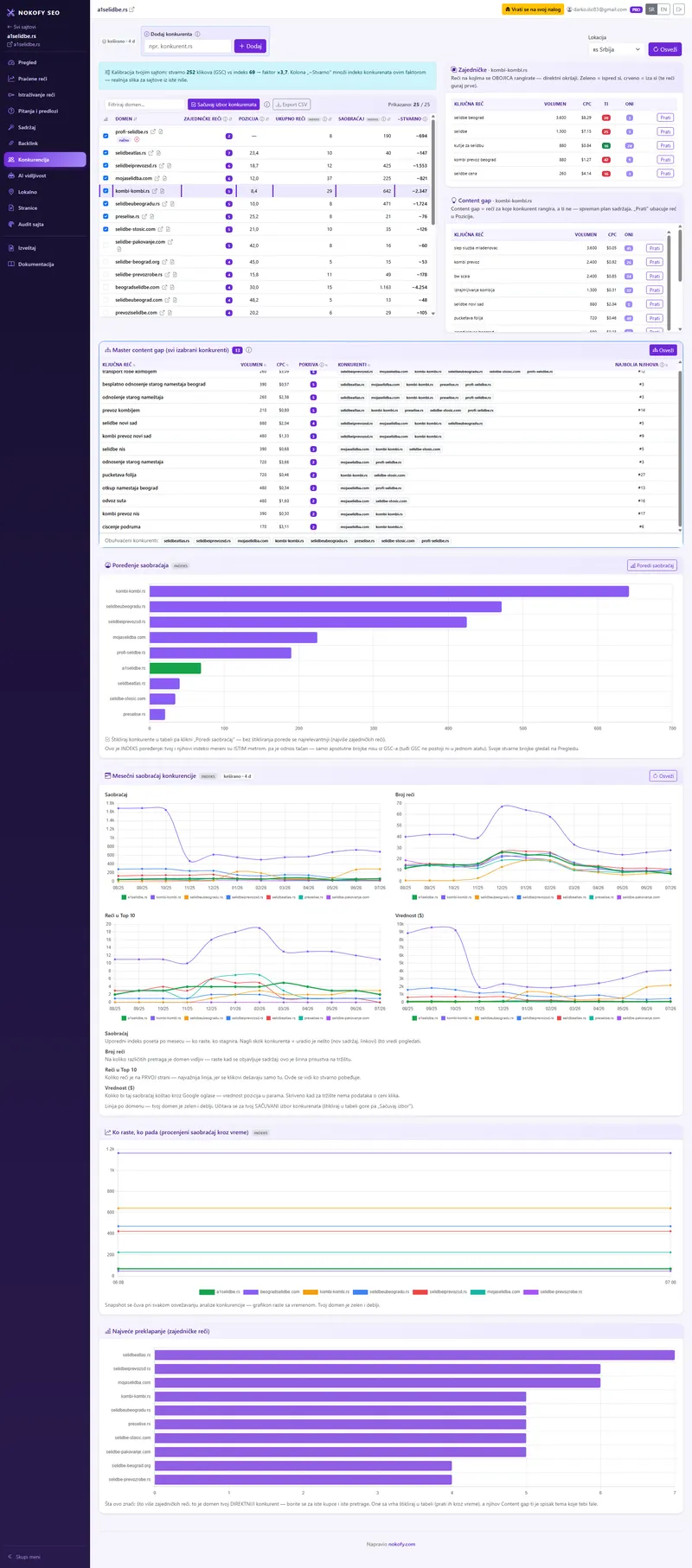Viewport: 692px width, 1568px height.
Task: Click the competitor table vertical scrollbar
Action: [x=433, y=172]
